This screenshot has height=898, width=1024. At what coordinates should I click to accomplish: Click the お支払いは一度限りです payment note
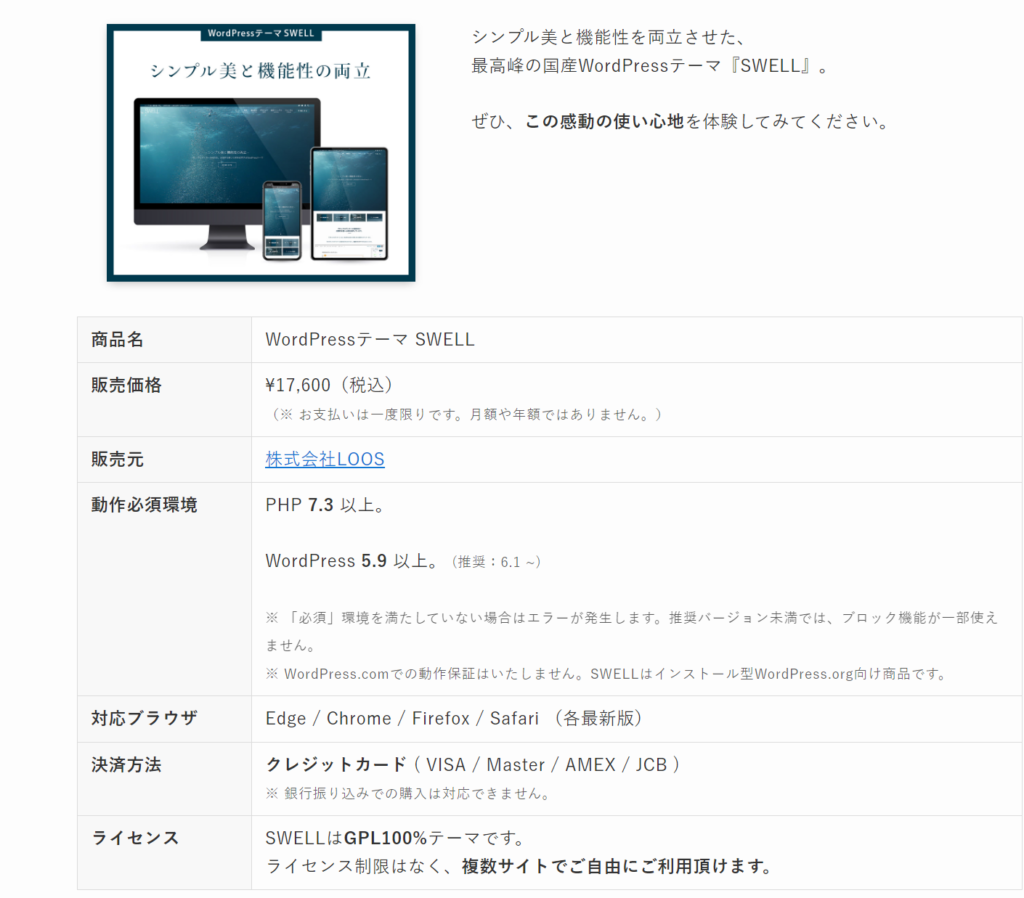466,415
